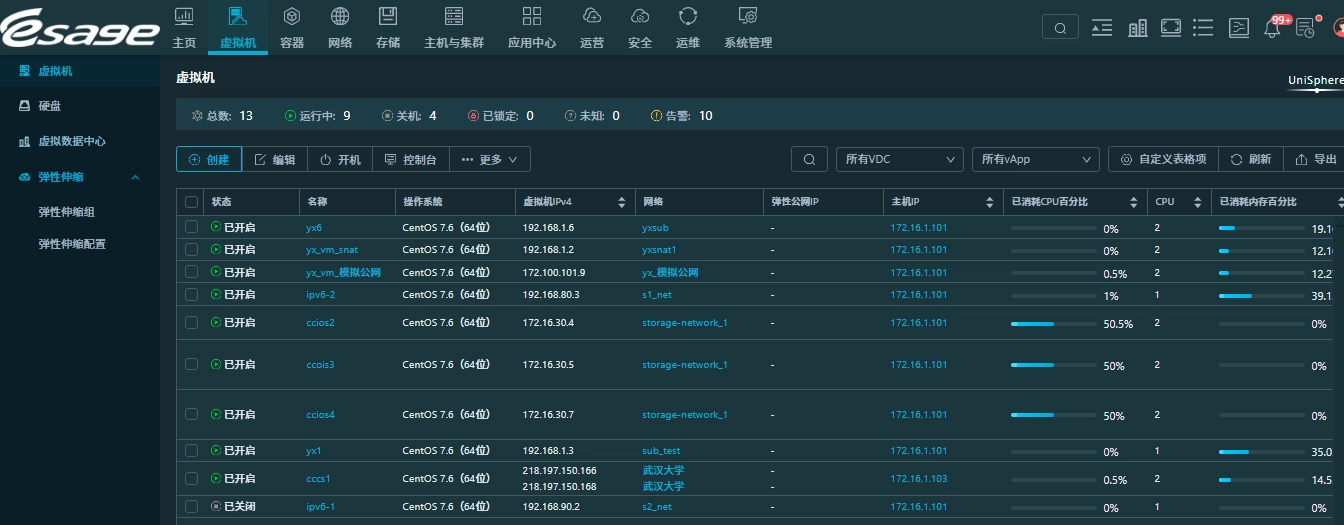1344x525 pixels.
Task: Open the 所有vApp dropdown
Action: (1036, 159)
